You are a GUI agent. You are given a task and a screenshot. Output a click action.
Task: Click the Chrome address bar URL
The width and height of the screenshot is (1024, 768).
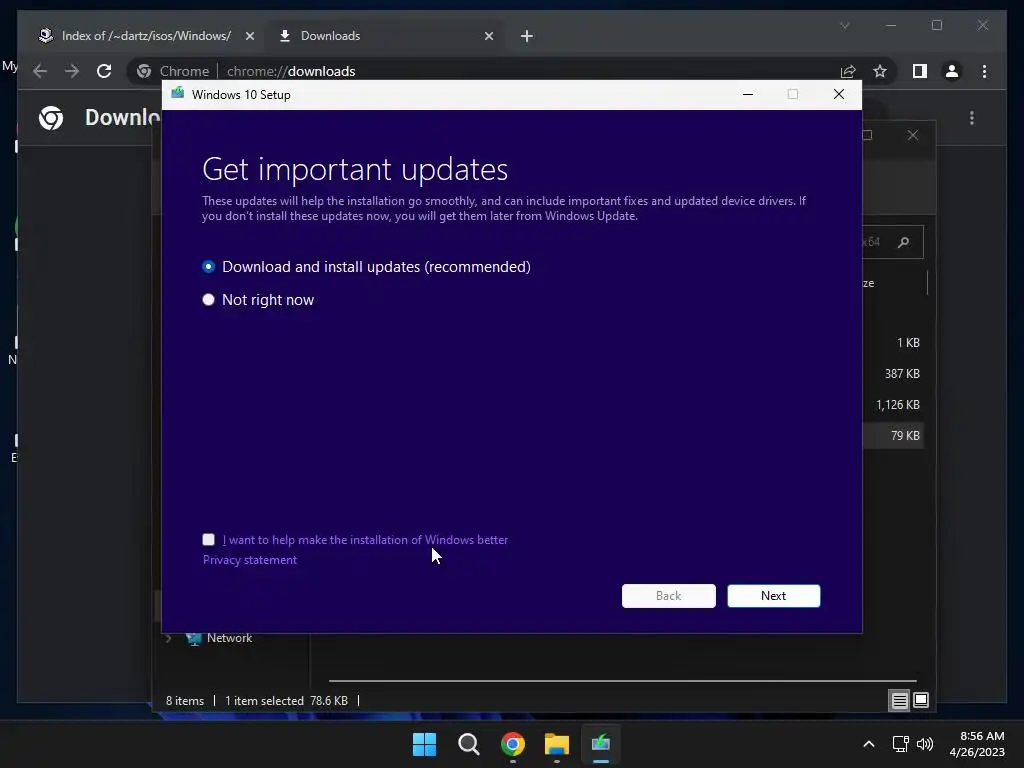pyautogui.click(x=291, y=71)
